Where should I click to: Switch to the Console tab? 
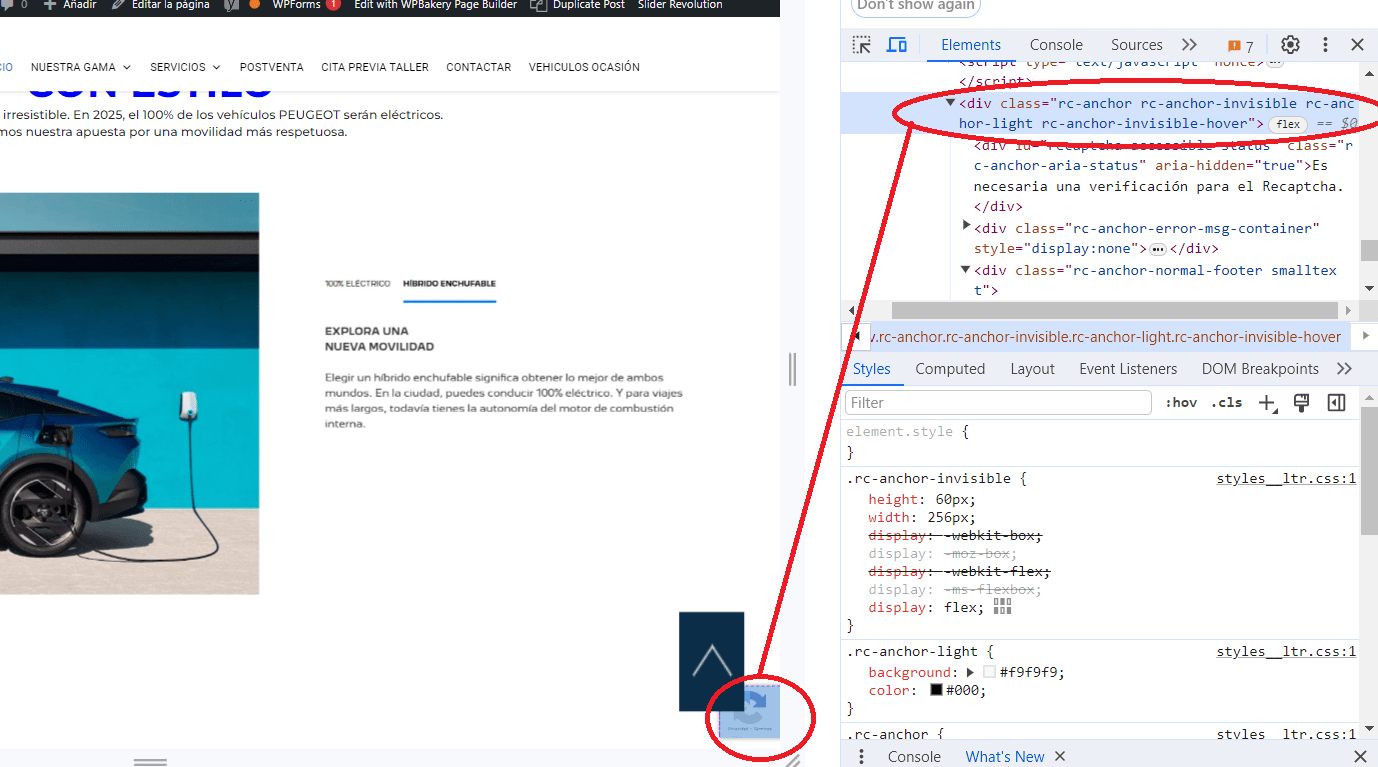(1056, 45)
